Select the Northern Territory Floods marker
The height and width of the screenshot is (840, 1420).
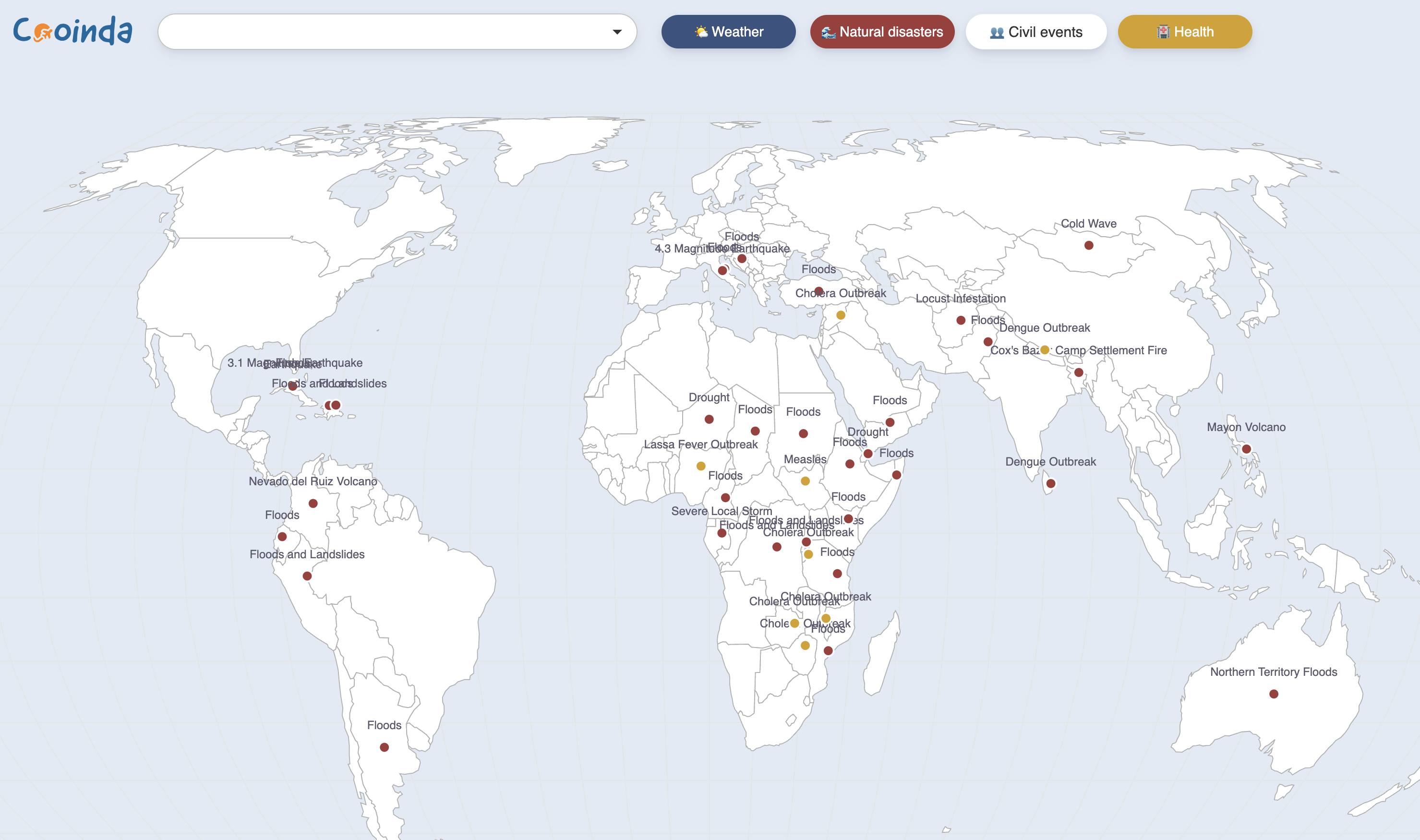[x=1274, y=694]
